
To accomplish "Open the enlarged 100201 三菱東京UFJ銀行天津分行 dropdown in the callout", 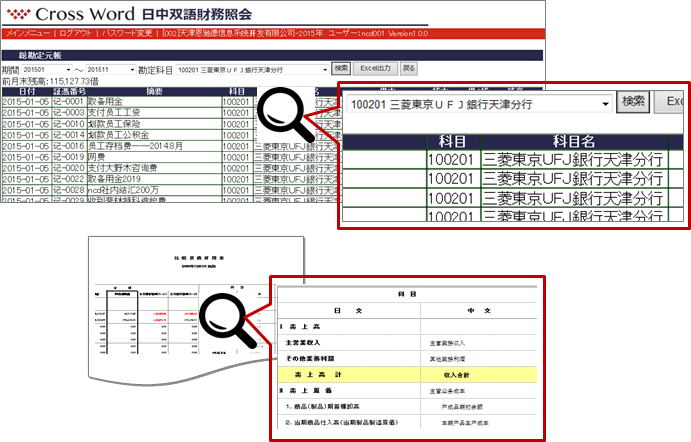I will click(x=479, y=104).
